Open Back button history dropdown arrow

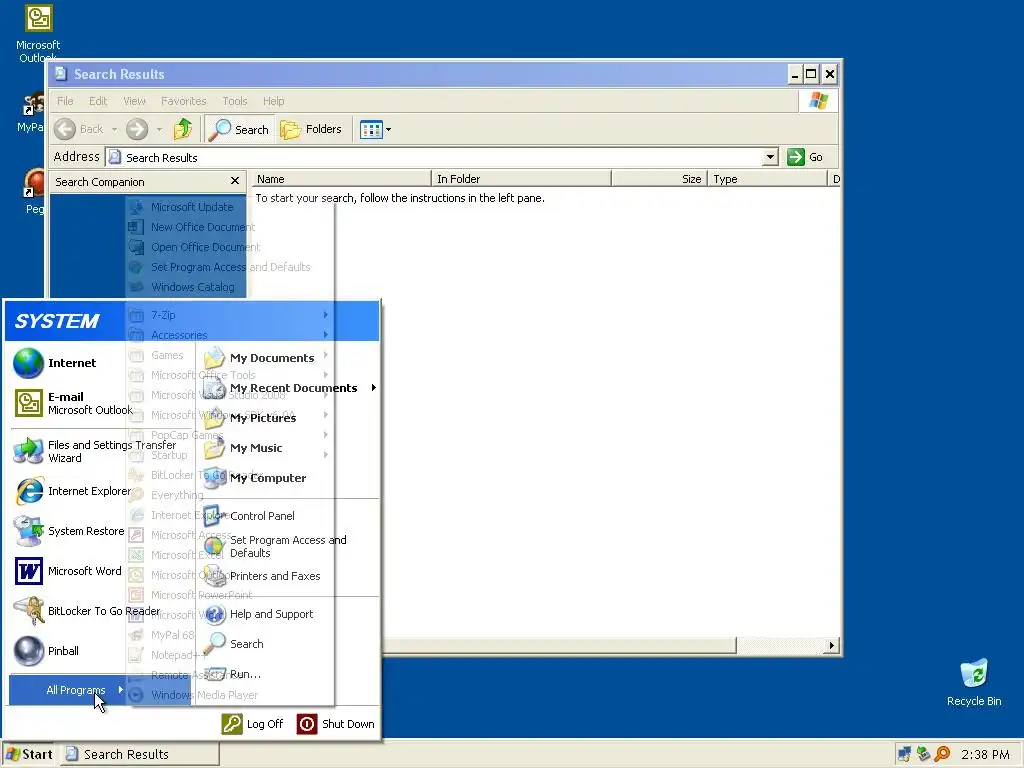pos(114,129)
